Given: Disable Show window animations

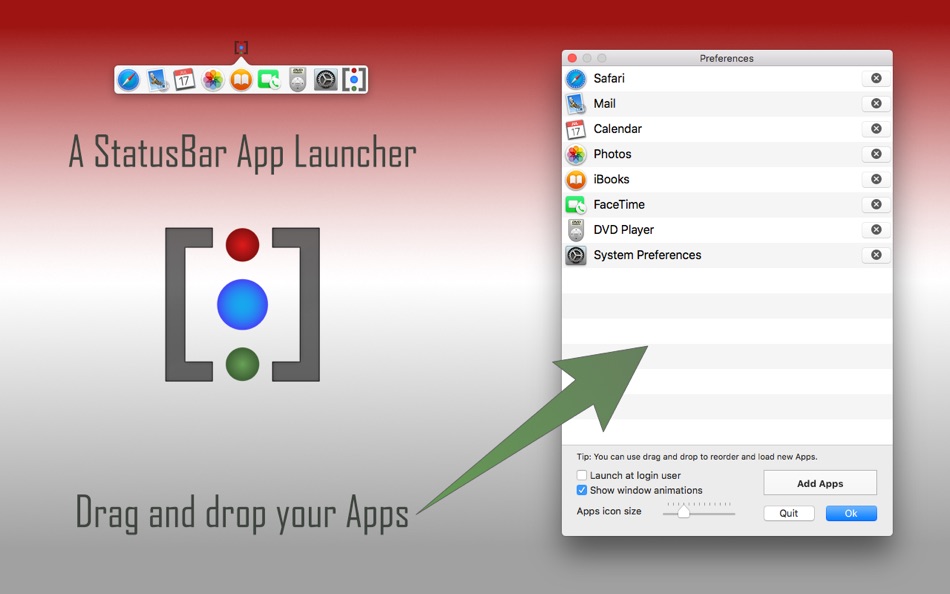Looking at the screenshot, I should pos(581,490).
